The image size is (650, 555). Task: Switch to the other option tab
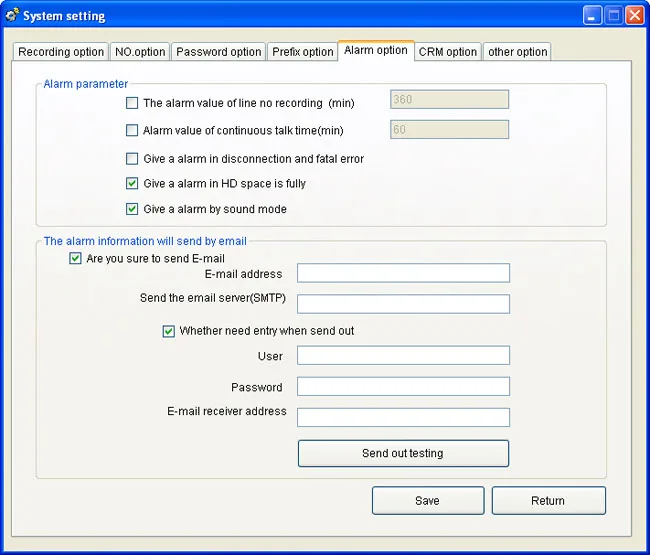pyautogui.click(x=517, y=52)
